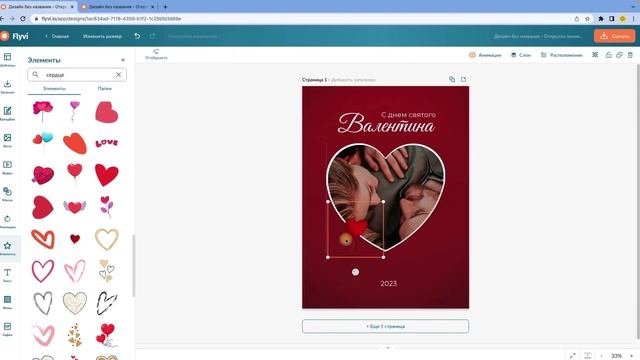640x360 pixels.
Task: Click the page title placeholder next to Page 1
Action: [x=353, y=80]
